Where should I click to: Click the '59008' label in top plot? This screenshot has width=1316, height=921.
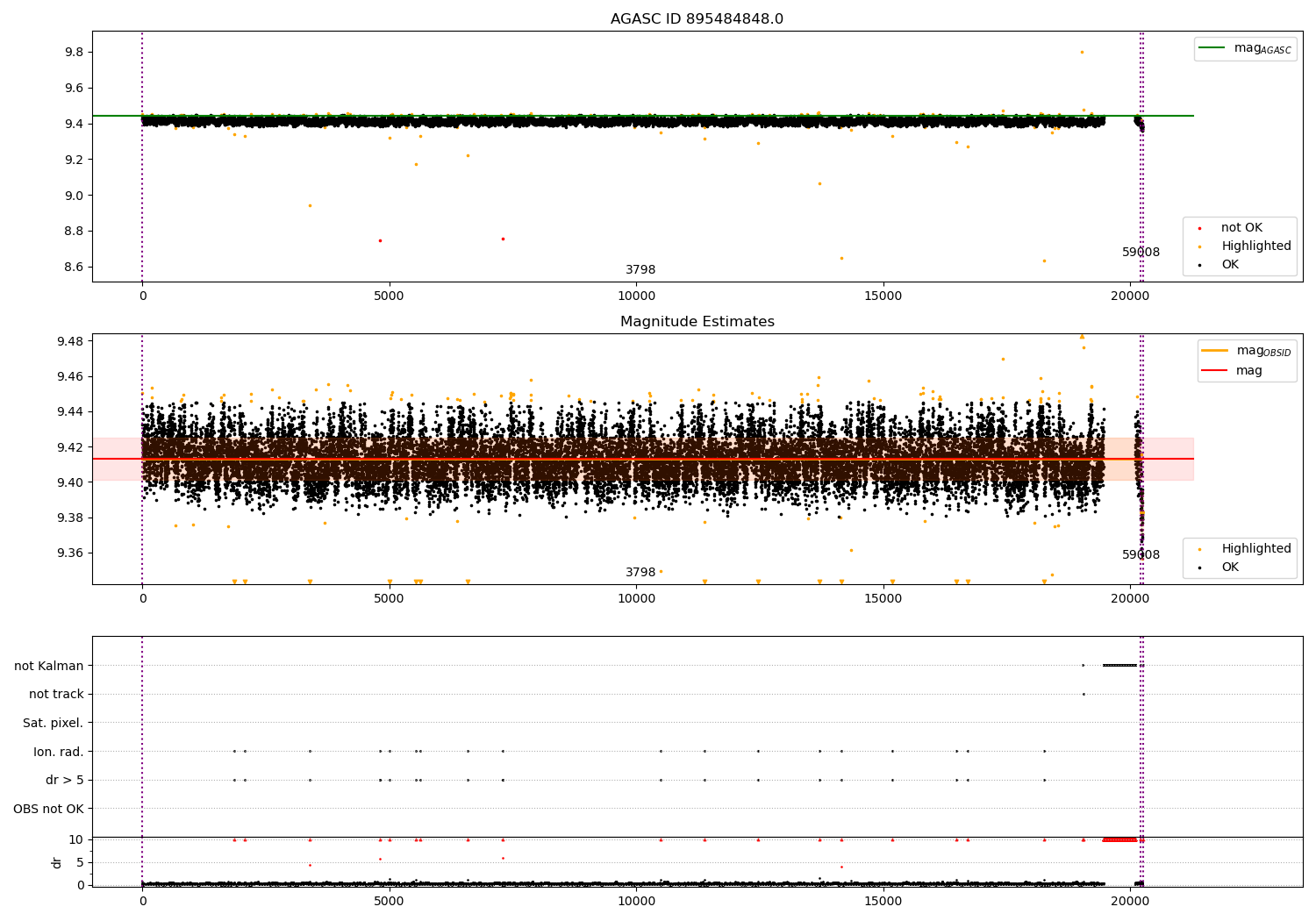(1141, 253)
